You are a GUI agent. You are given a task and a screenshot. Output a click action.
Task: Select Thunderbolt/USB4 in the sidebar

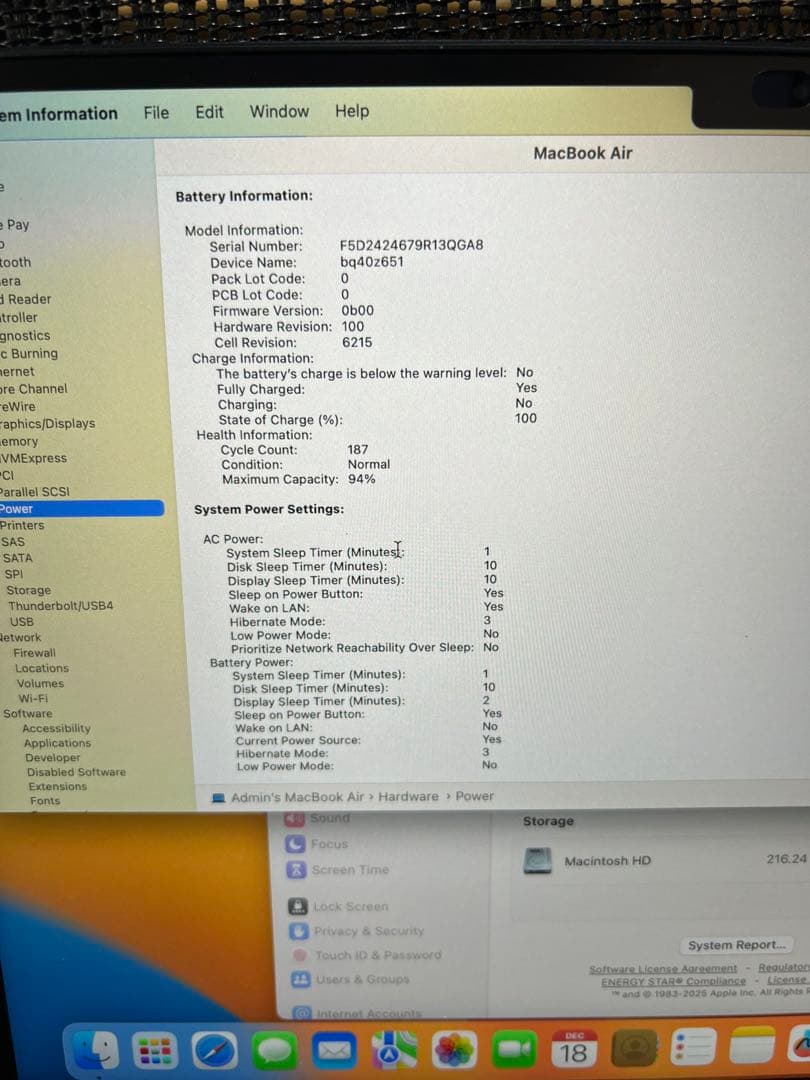tap(58, 605)
